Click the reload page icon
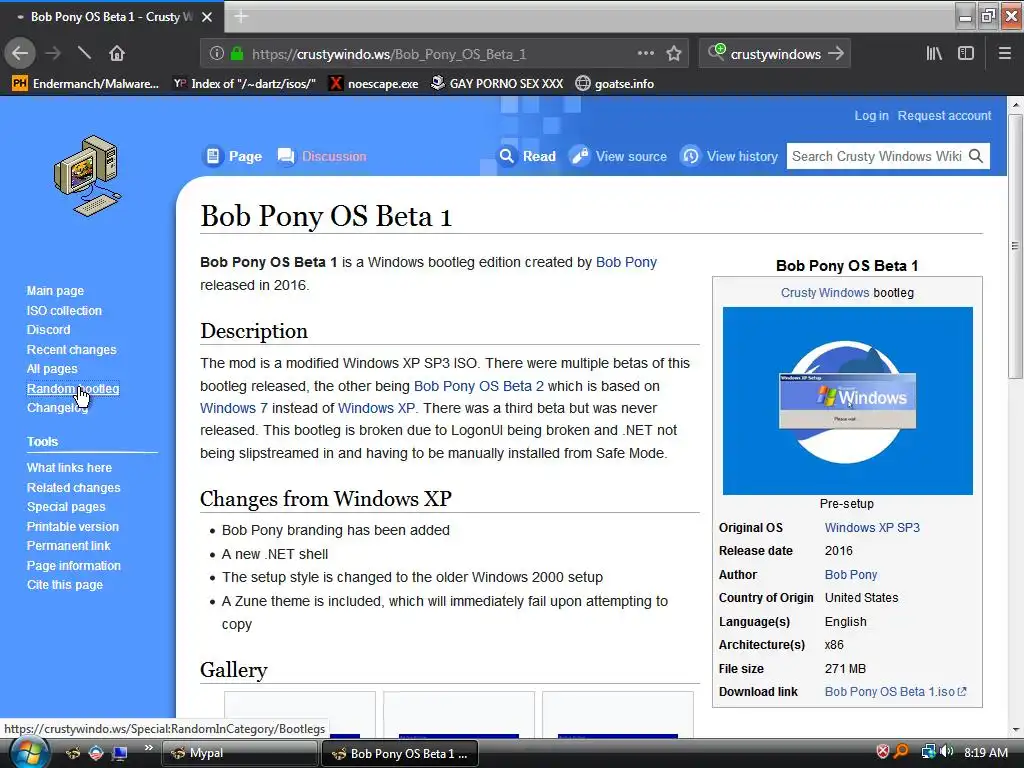Screen dimensions: 1024x768 84,53
